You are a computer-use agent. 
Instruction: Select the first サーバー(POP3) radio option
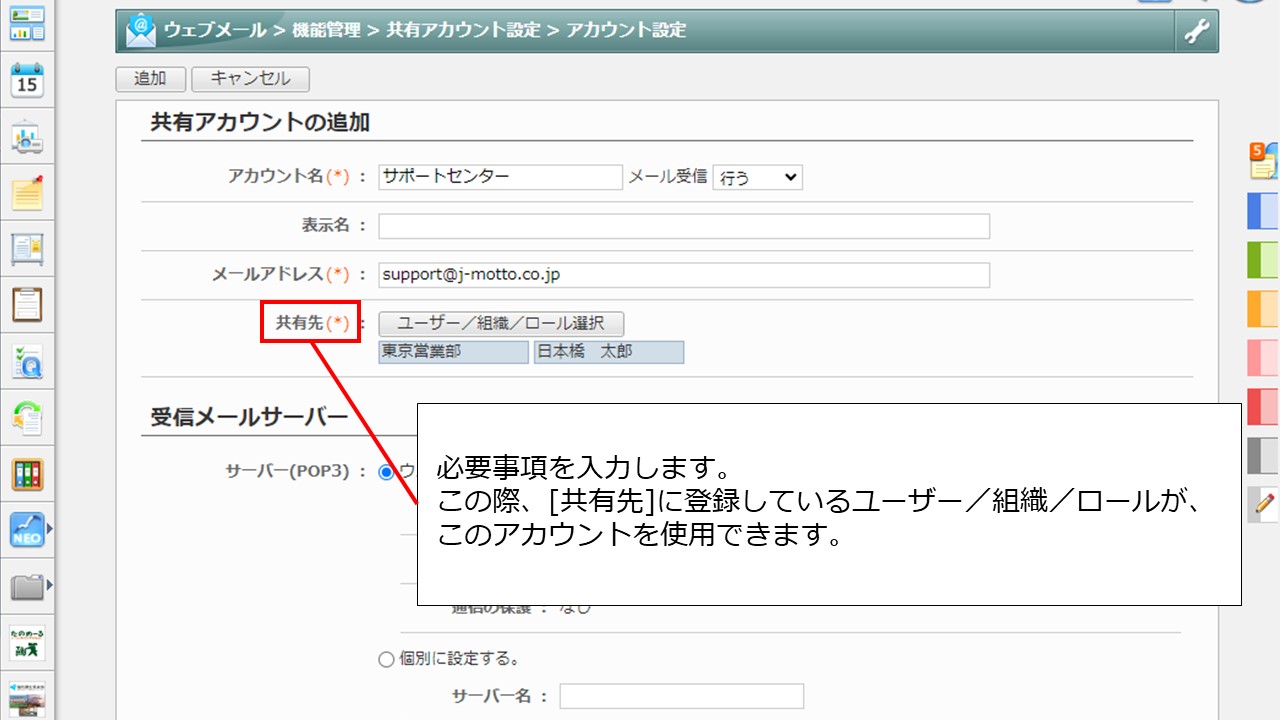pos(387,472)
